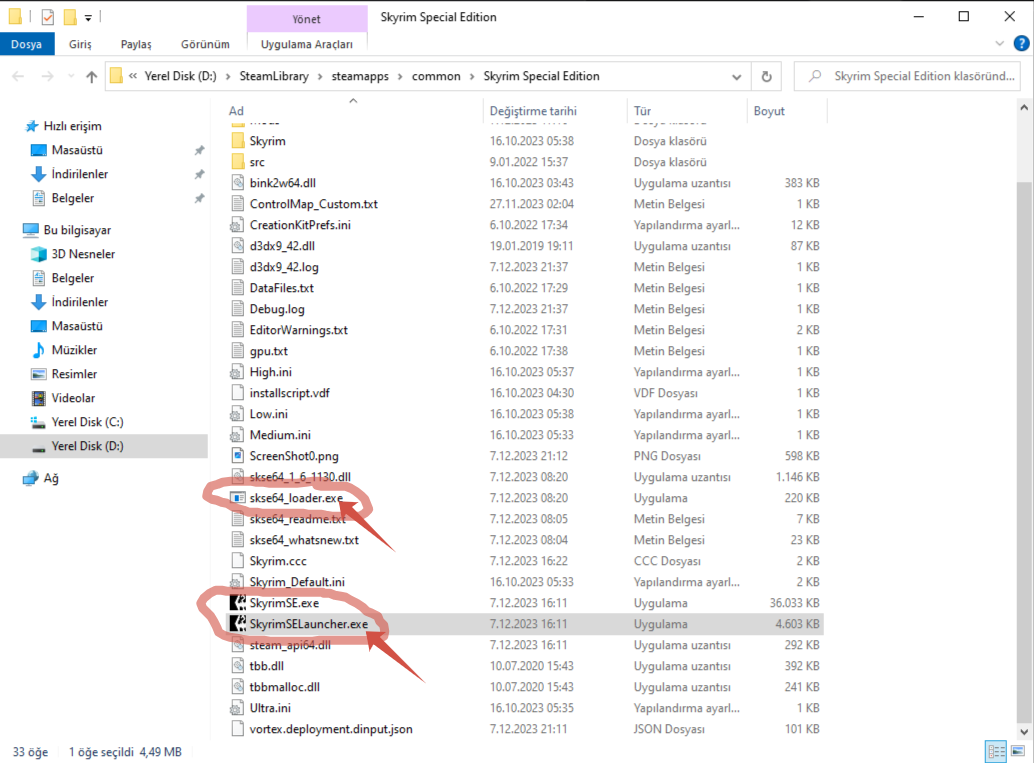This screenshot has width=1034, height=763.
Task: Expand breadcrumb arrow after SteamLibrary
Action: (x=320, y=76)
